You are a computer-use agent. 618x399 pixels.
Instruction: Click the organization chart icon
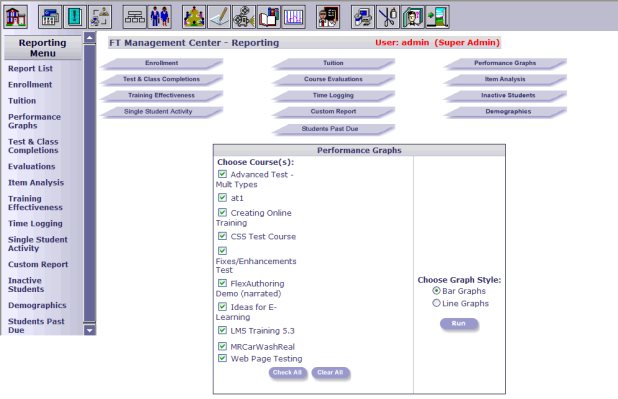coord(134,17)
